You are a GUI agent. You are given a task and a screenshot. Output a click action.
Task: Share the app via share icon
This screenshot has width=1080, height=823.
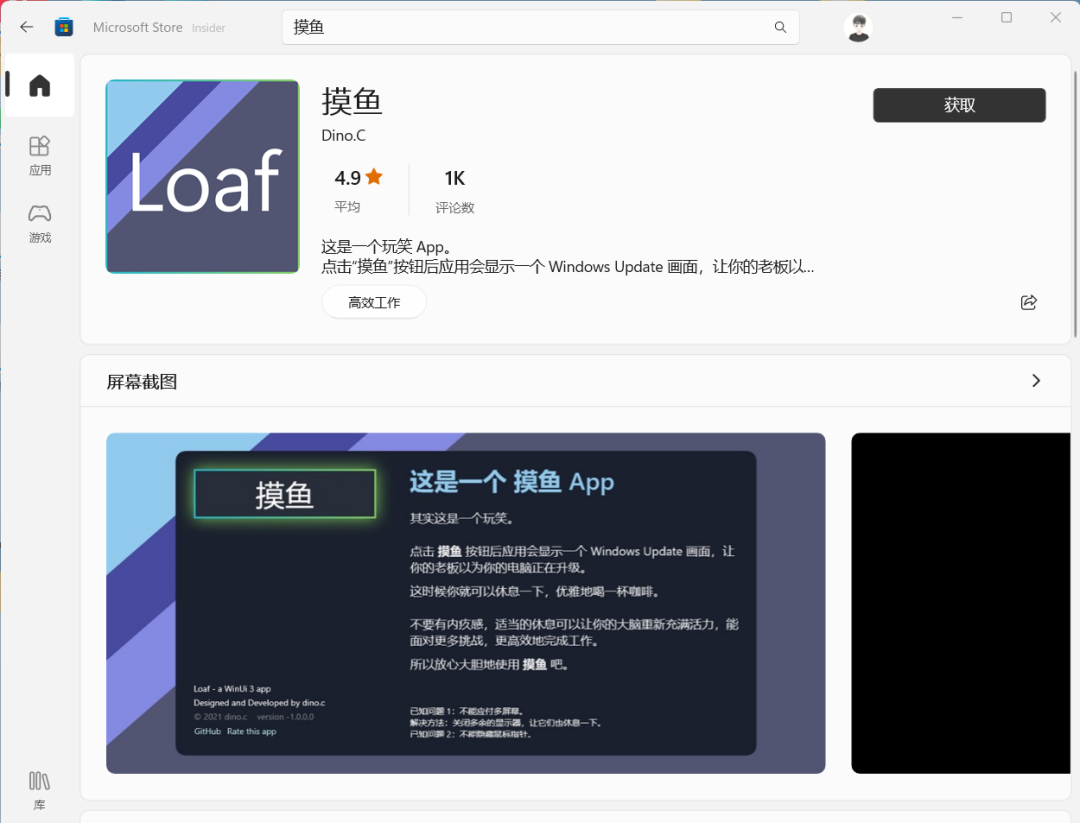tap(1028, 302)
